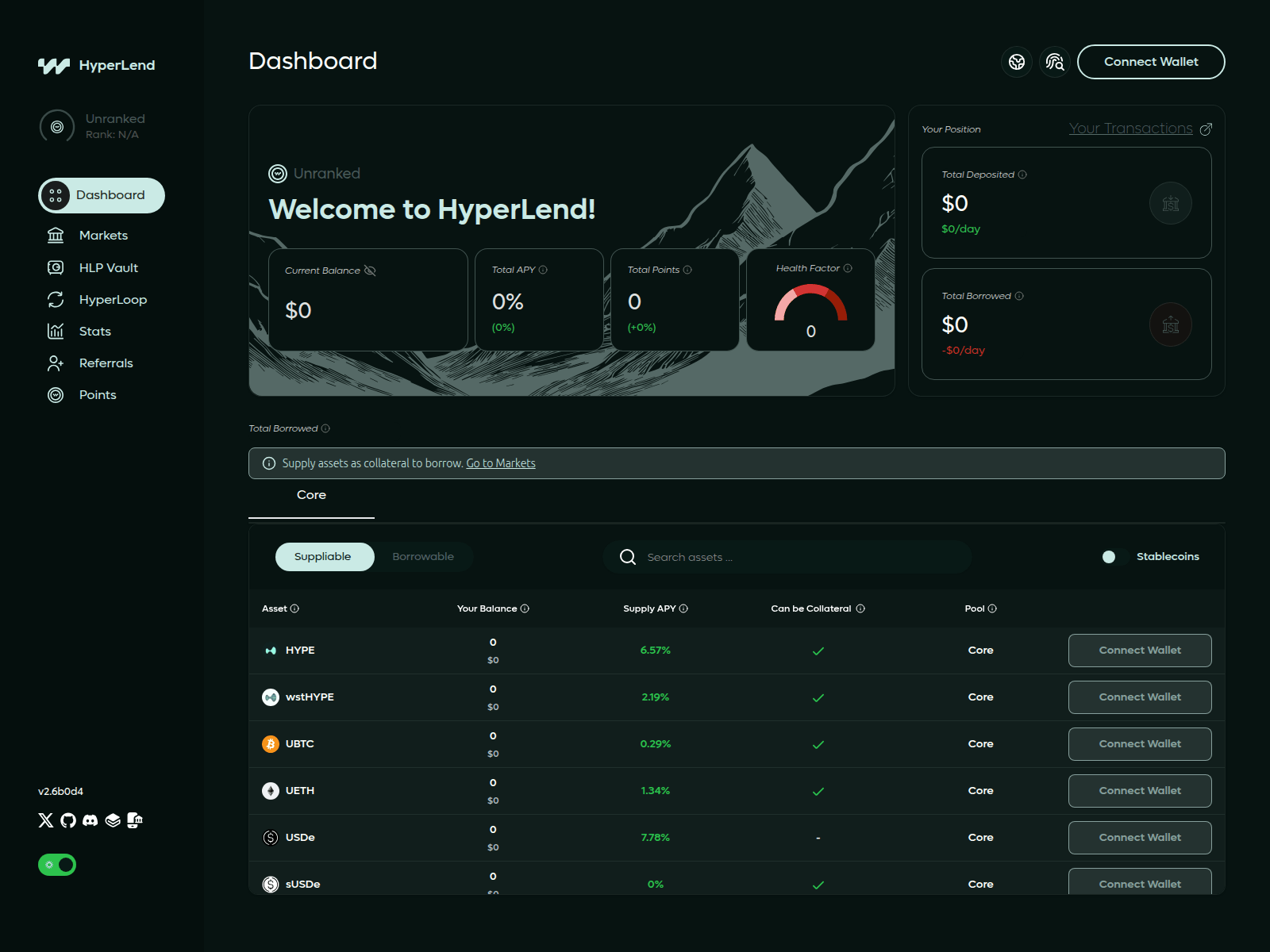The width and height of the screenshot is (1270, 952).
Task: Open the X (Twitter) social link
Action: click(46, 820)
